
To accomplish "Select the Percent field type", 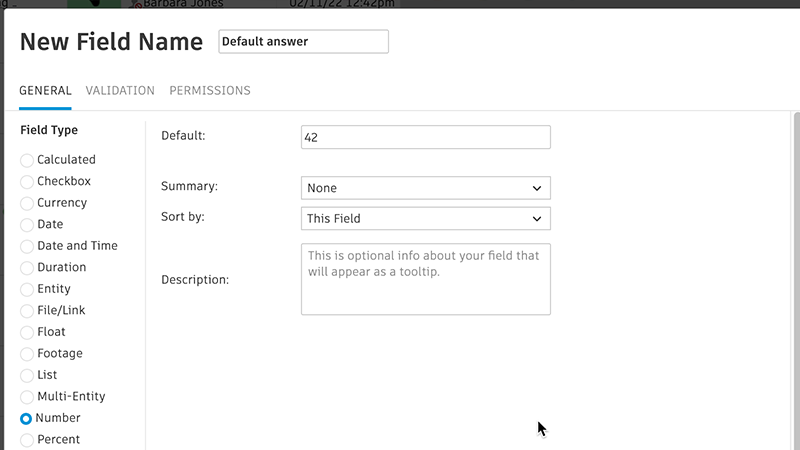I will click(x=27, y=440).
